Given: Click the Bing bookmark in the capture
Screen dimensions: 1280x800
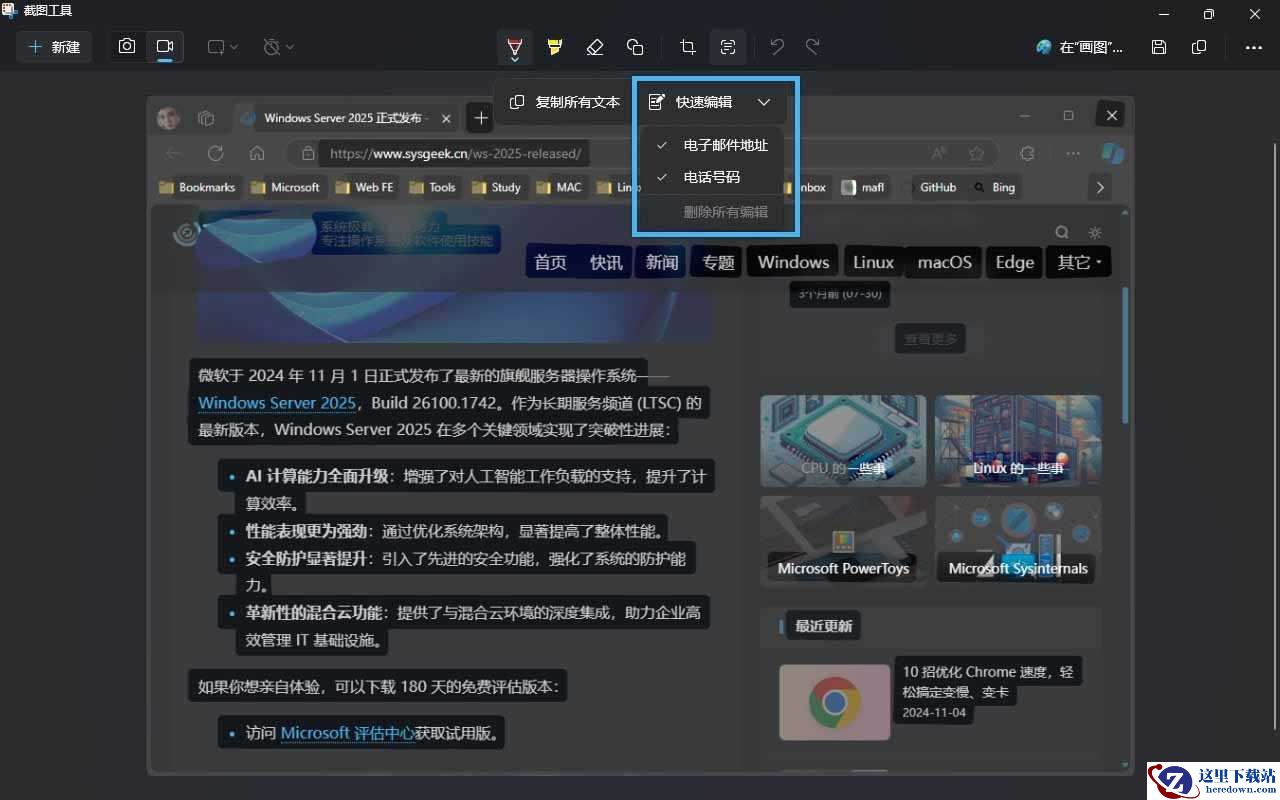Looking at the screenshot, I should coord(995,187).
